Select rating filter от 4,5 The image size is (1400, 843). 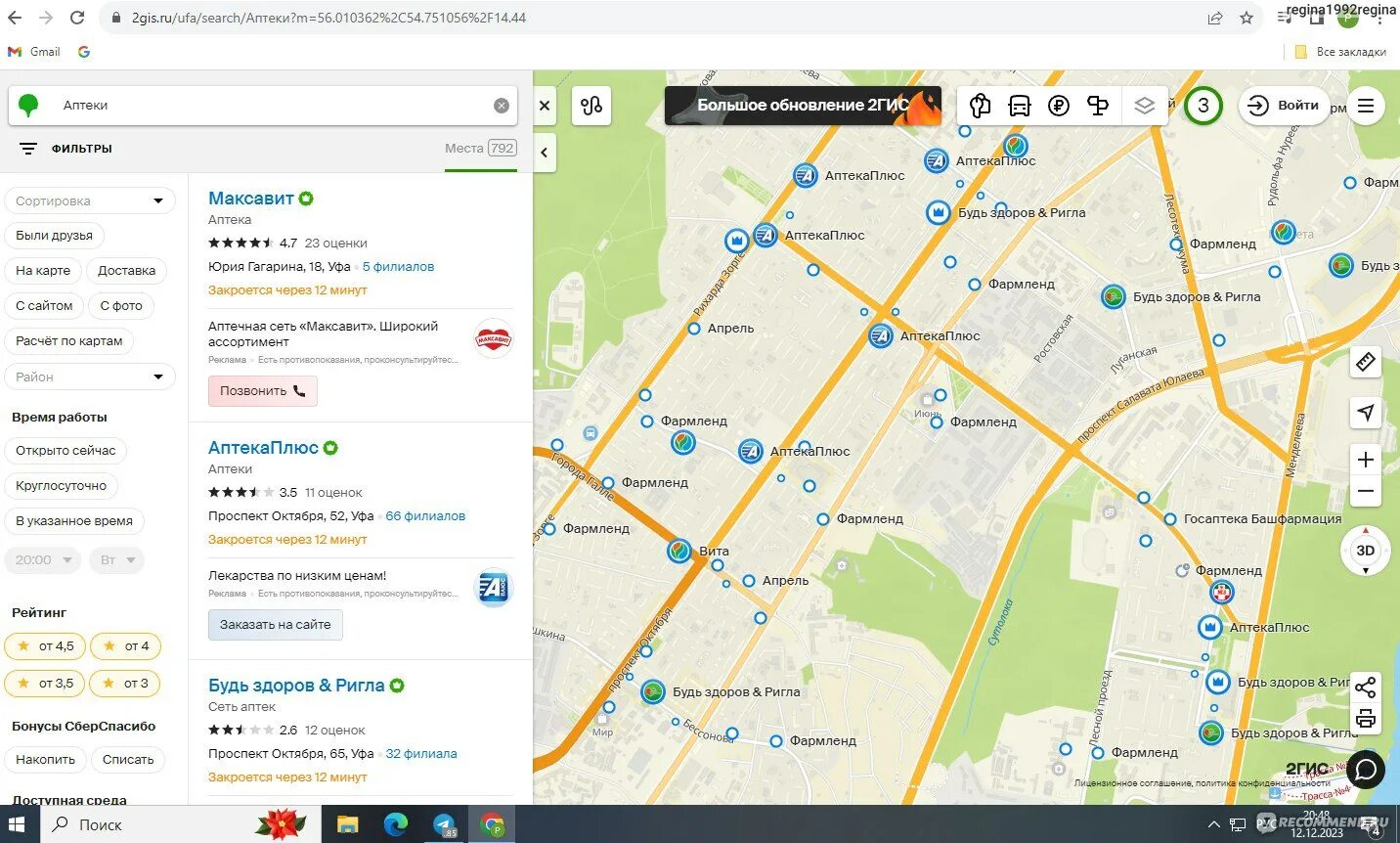(45, 646)
